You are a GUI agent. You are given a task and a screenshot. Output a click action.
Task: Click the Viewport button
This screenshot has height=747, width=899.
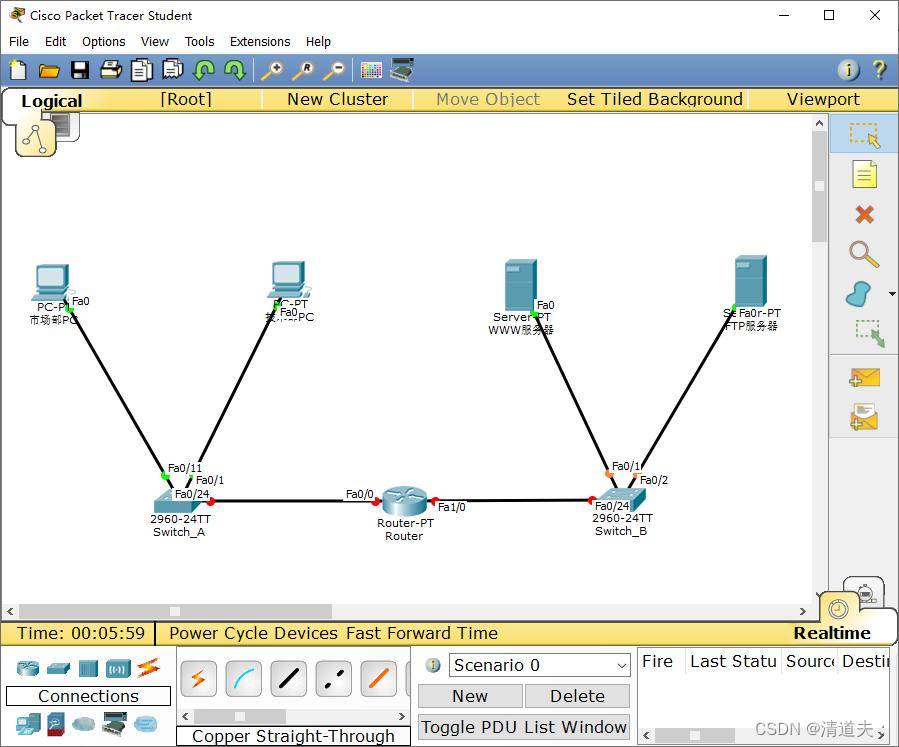coord(823,99)
